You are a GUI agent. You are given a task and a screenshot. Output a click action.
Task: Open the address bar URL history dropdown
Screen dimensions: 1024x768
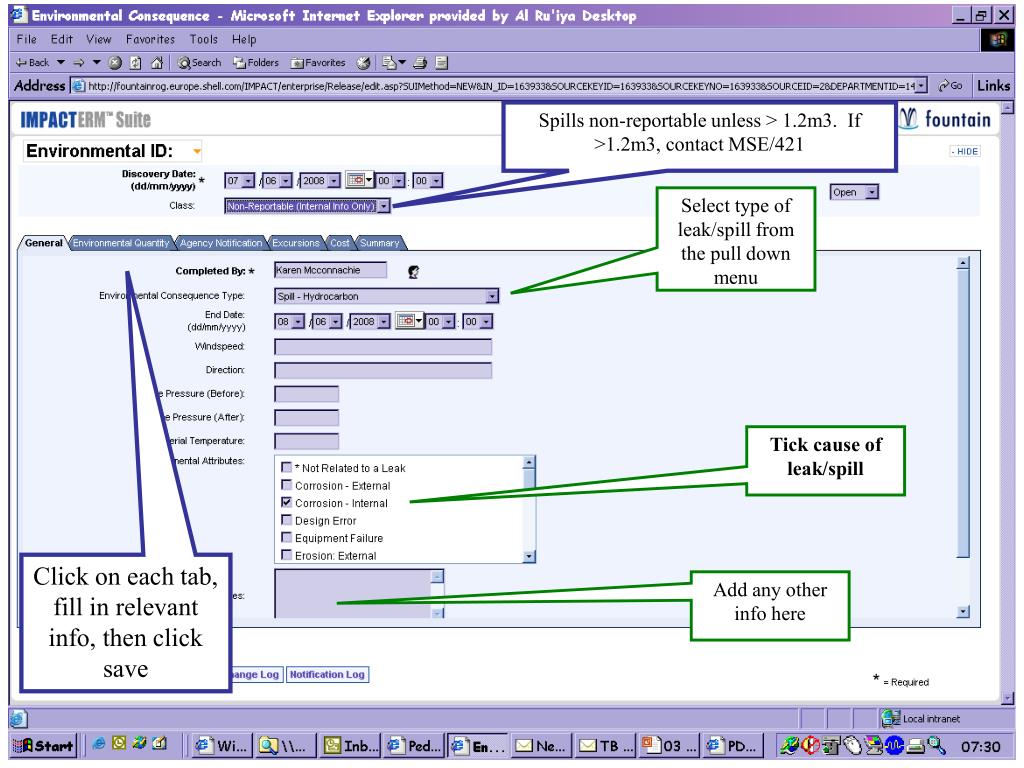(x=921, y=86)
